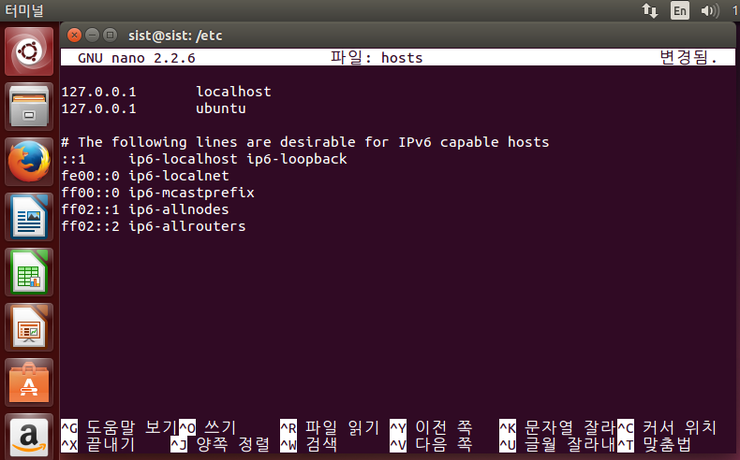This screenshot has width=740, height=460.
Task: Minimize the terminal window
Action: pyautogui.click(x=92, y=35)
